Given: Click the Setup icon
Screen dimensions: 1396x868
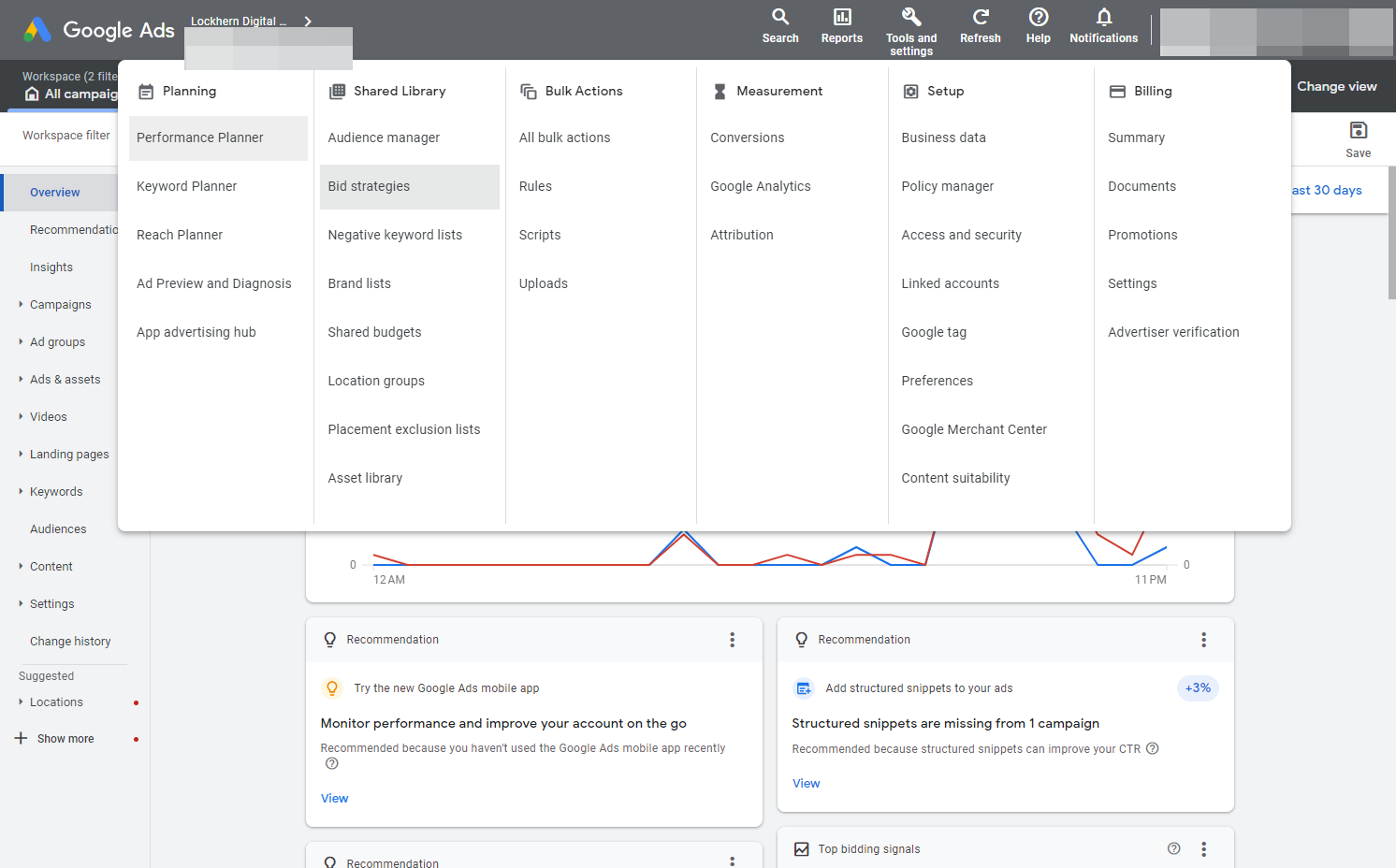Looking at the screenshot, I should tap(910, 92).
